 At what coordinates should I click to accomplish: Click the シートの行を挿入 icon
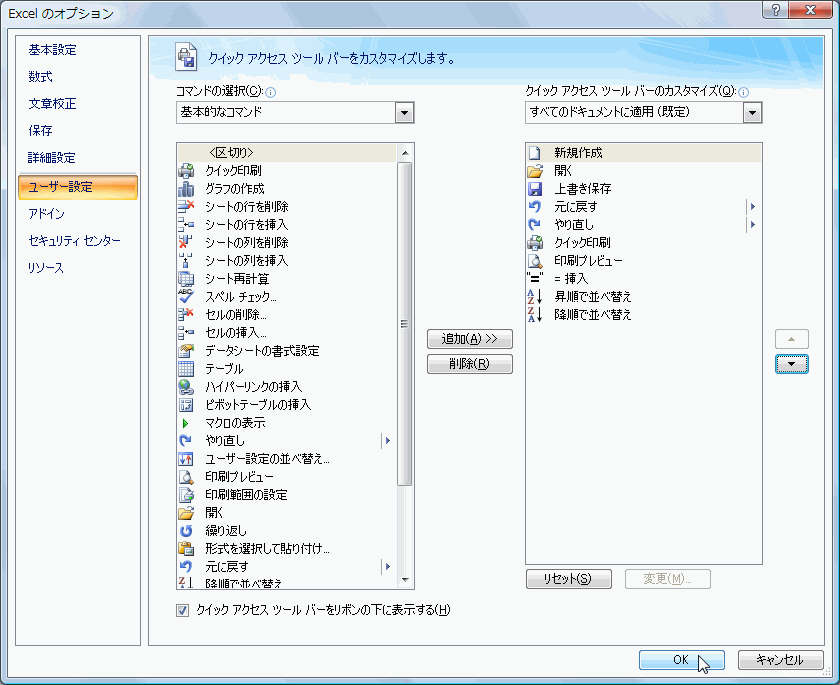pos(186,225)
